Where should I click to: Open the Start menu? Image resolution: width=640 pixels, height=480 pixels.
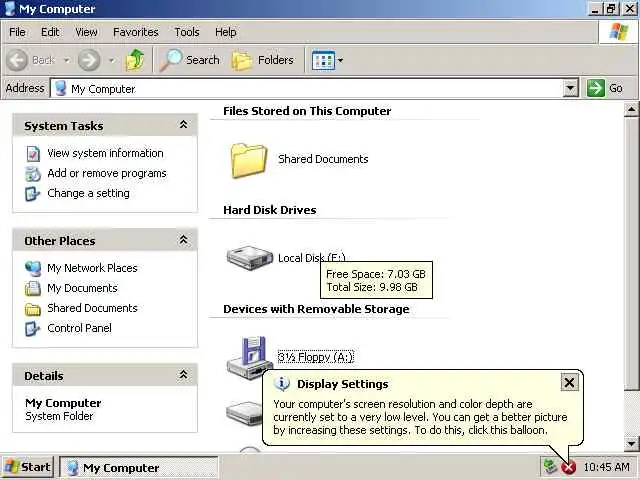[x=27, y=467]
